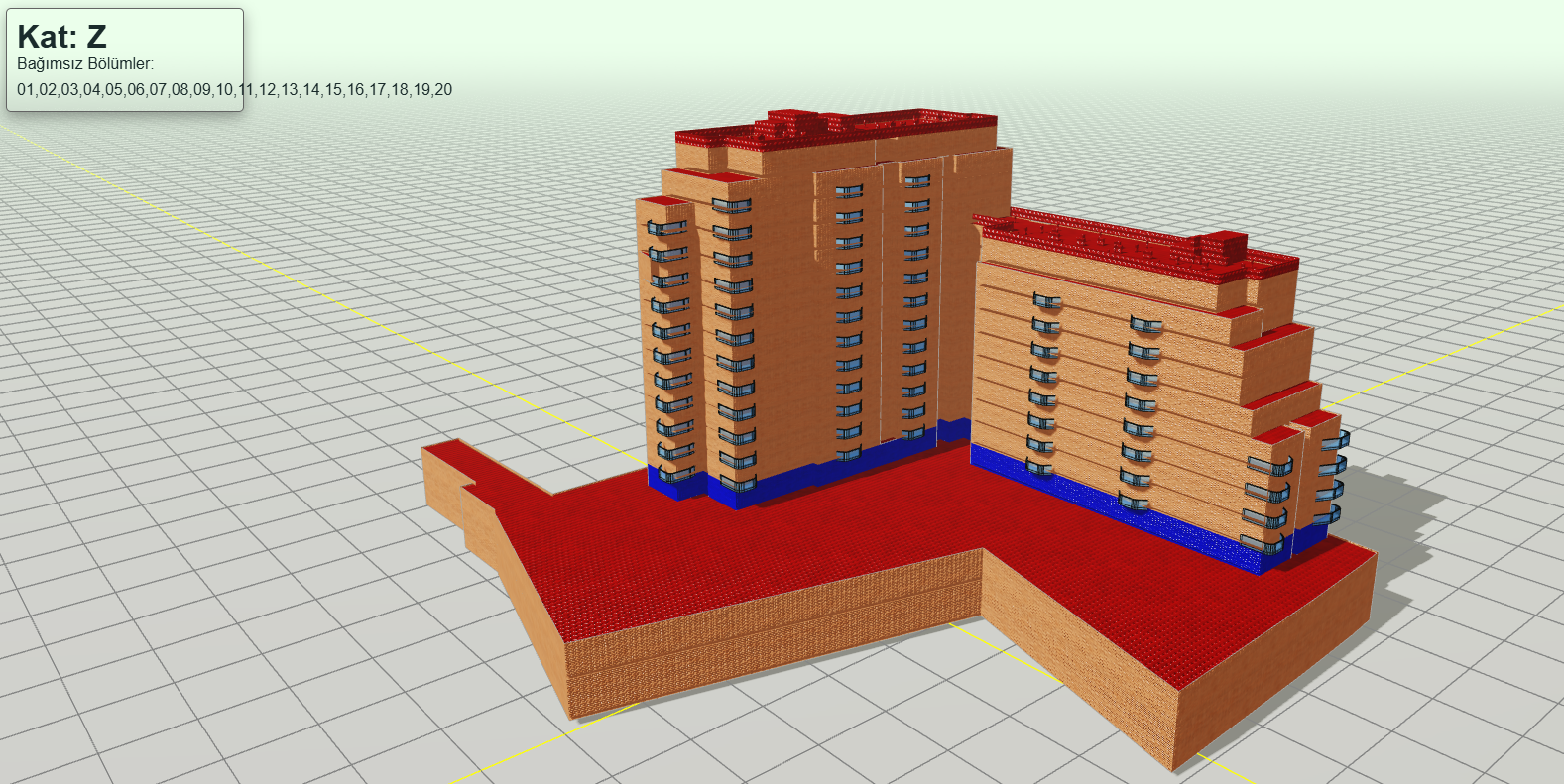The height and width of the screenshot is (784, 1564).
Task: Select the top-left window on the shorter building's facade
Action: pyautogui.click(x=1045, y=301)
